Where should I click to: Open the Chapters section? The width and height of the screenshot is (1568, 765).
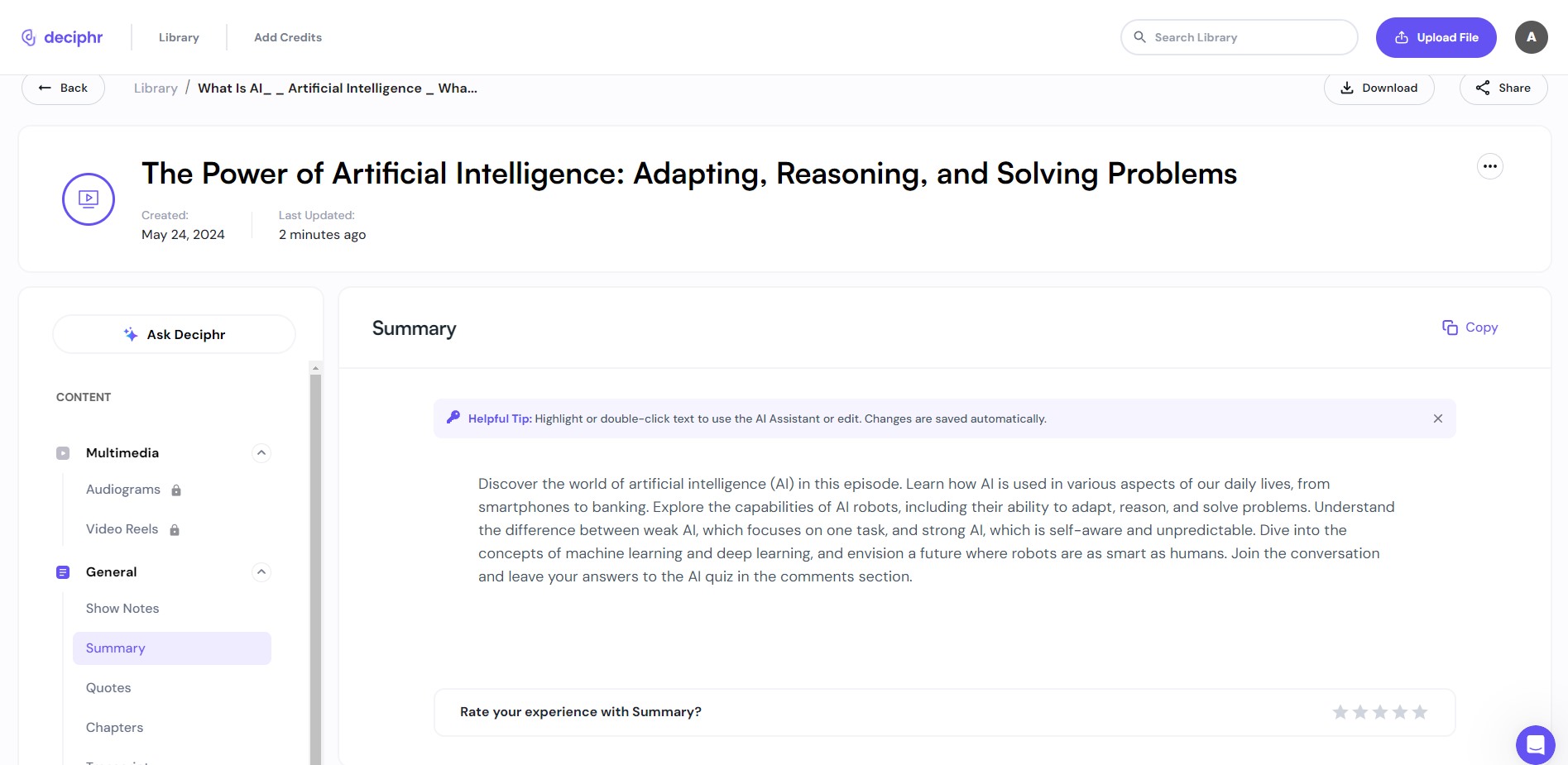(x=114, y=727)
